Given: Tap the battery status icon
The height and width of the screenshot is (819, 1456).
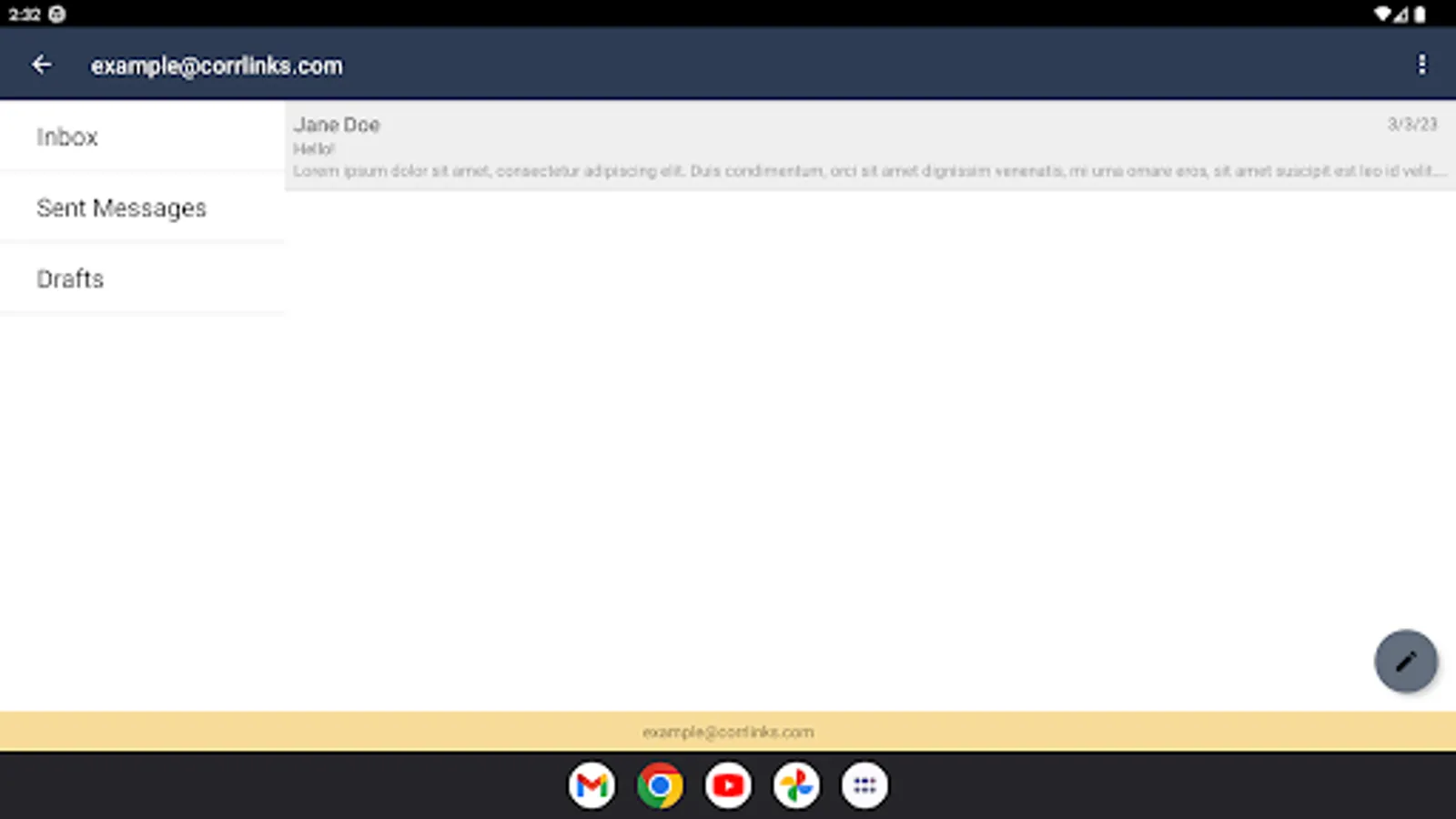Looking at the screenshot, I should [1420, 14].
